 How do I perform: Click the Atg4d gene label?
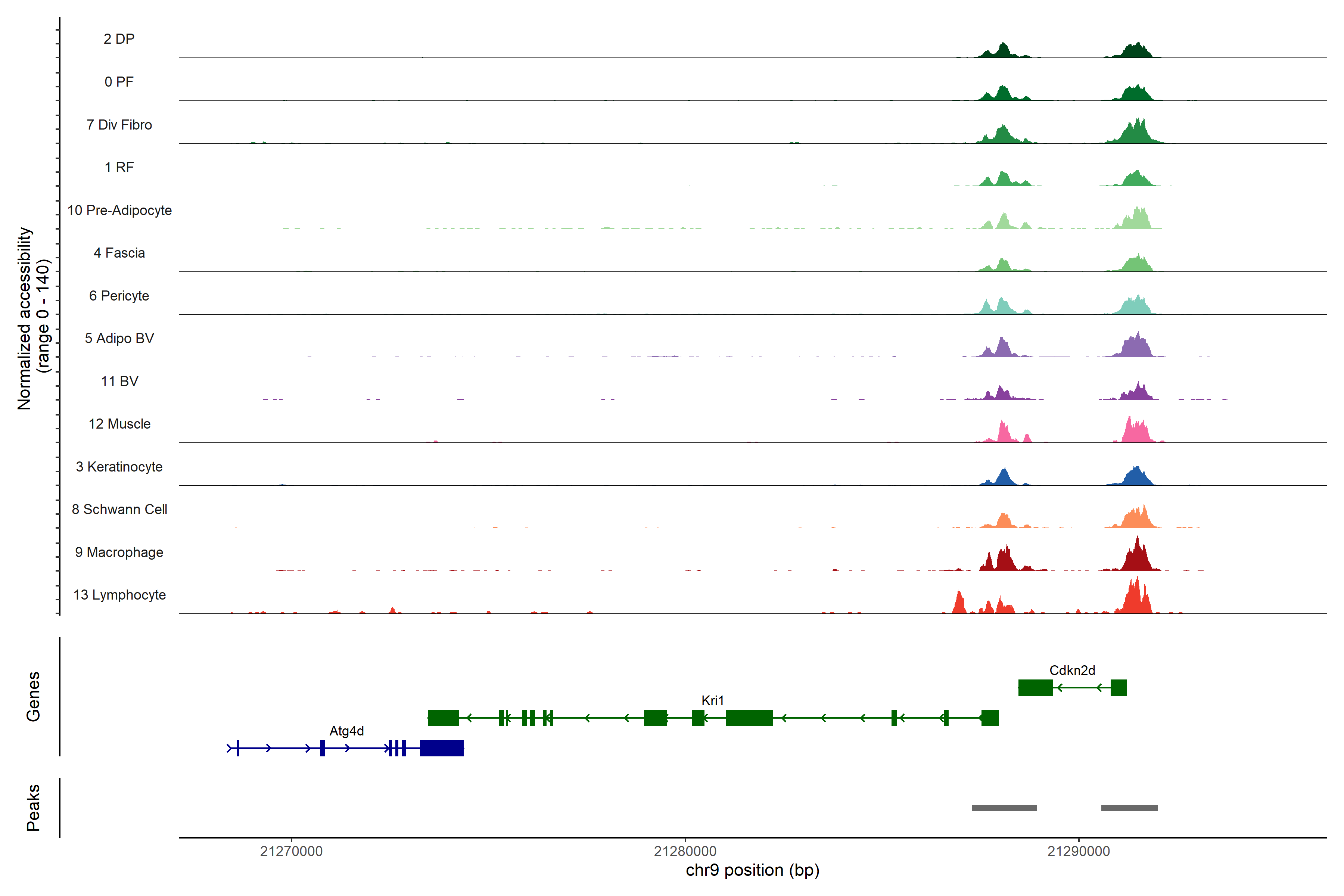[x=346, y=731]
